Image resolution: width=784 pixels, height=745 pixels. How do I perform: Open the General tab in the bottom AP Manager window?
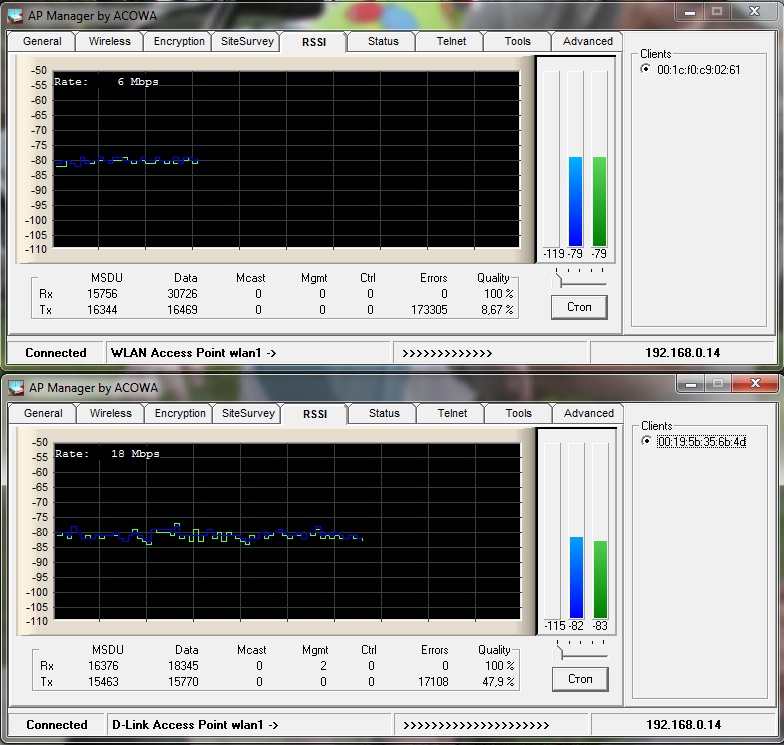pyautogui.click(x=43, y=414)
